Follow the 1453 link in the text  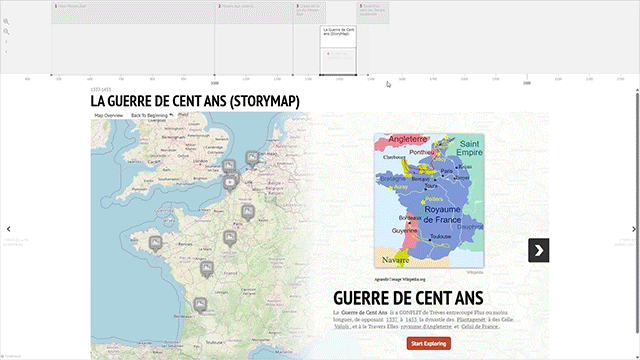(411, 320)
